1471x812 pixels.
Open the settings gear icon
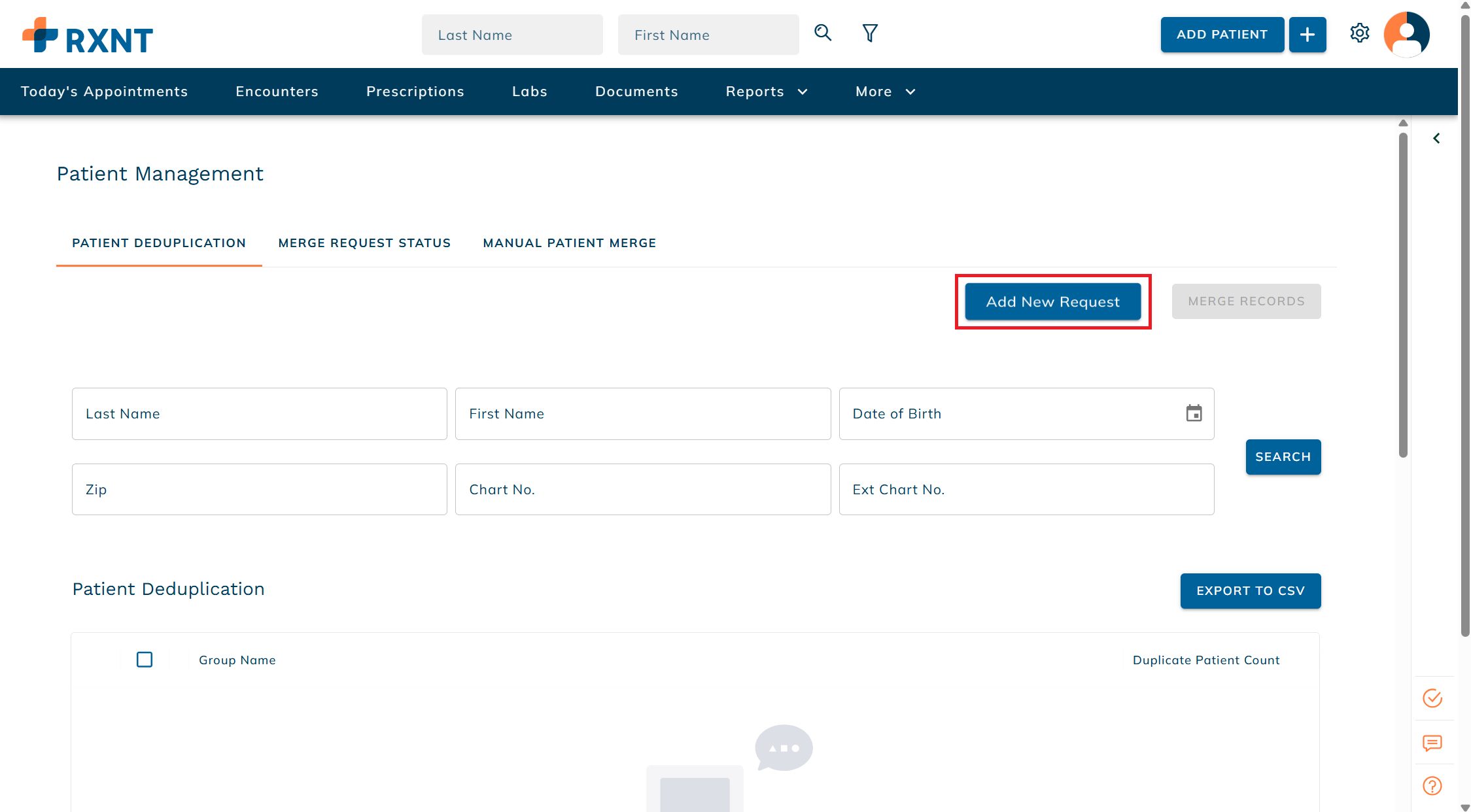pyautogui.click(x=1359, y=33)
